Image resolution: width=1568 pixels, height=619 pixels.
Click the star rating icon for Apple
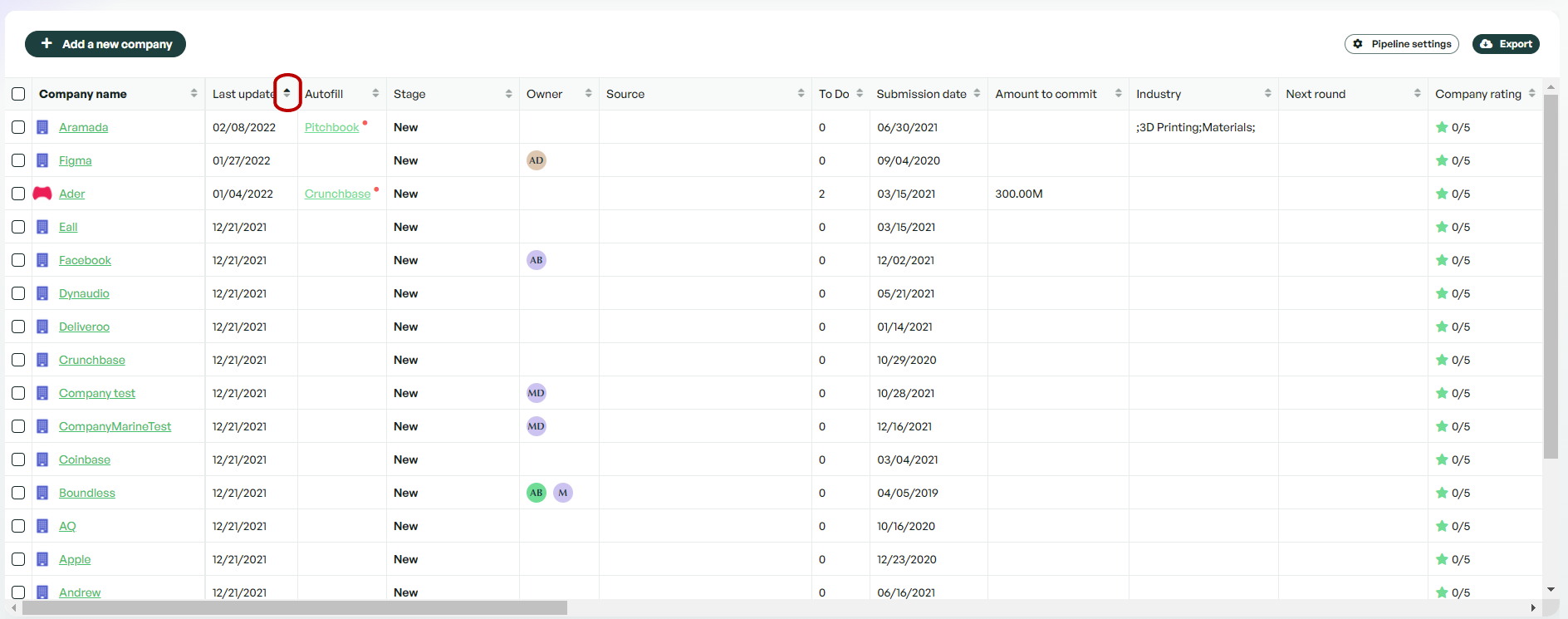(1442, 559)
